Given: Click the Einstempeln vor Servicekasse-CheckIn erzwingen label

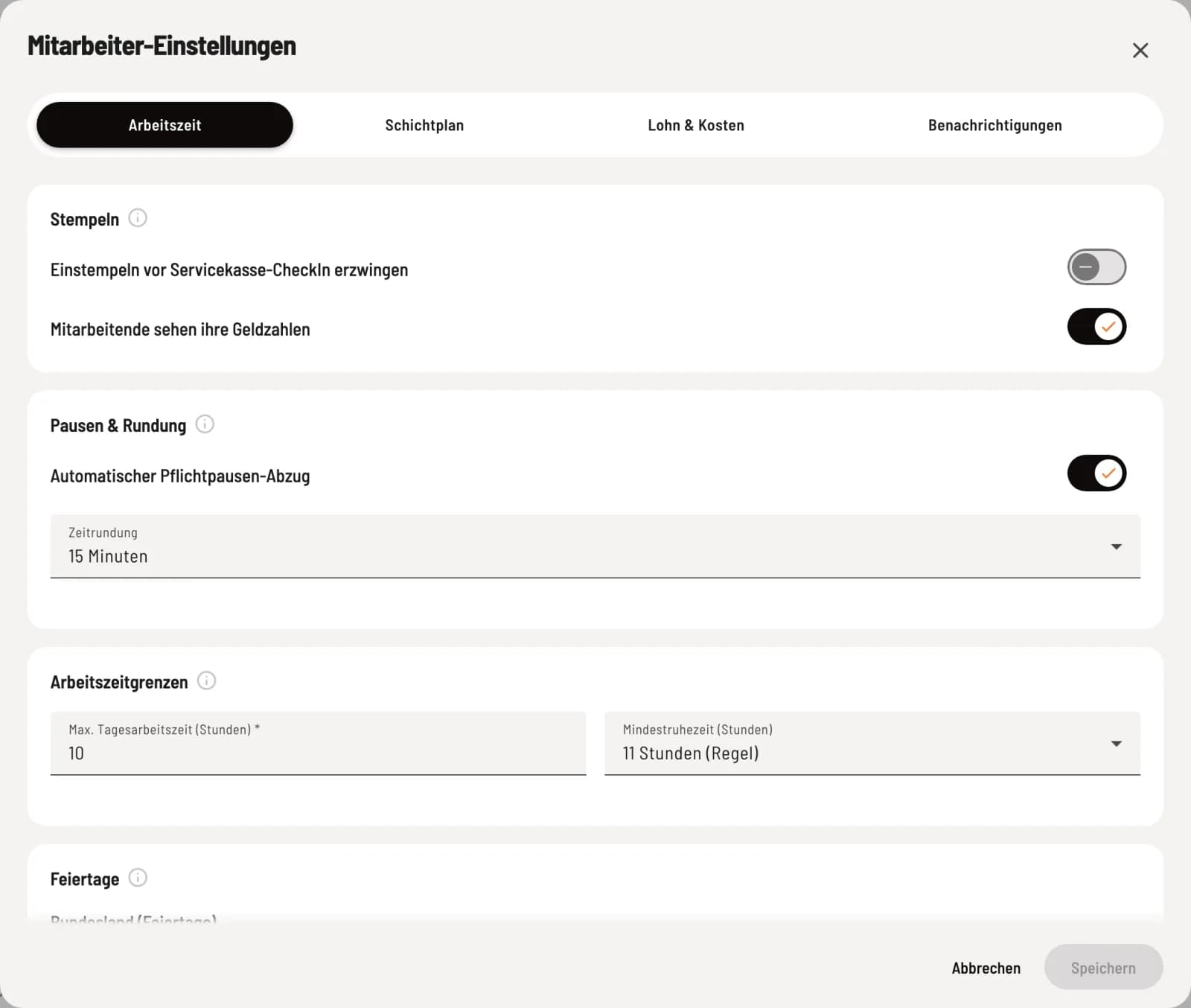Looking at the screenshot, I should [x=229, y=270].
